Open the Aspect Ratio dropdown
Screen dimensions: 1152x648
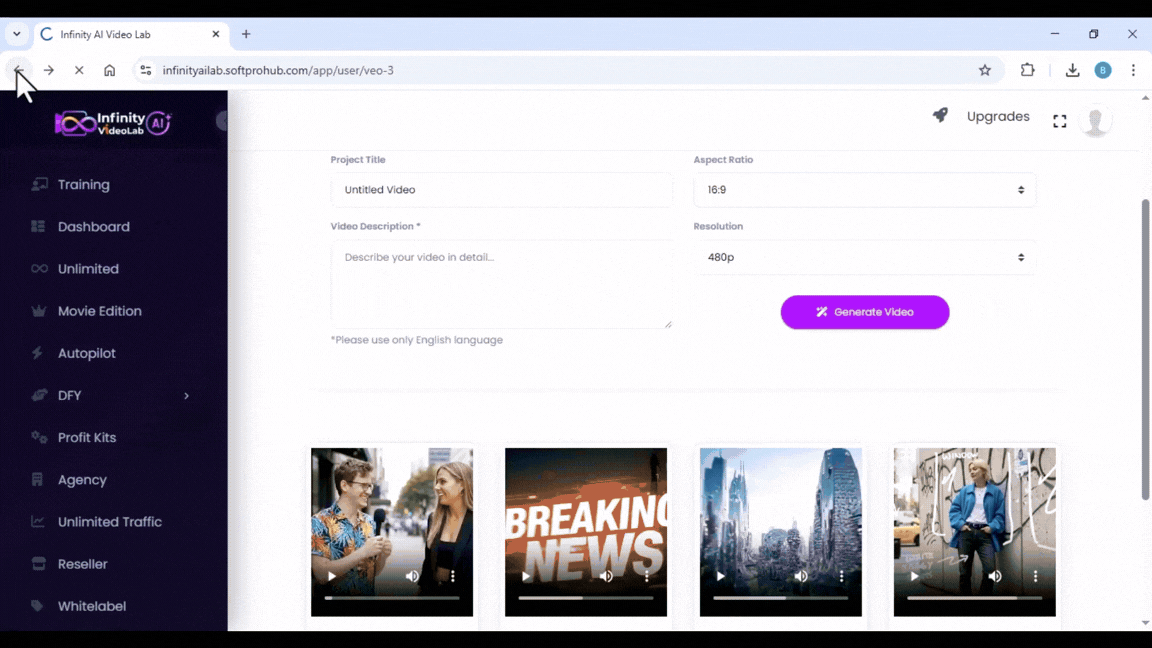click(864, 190)
